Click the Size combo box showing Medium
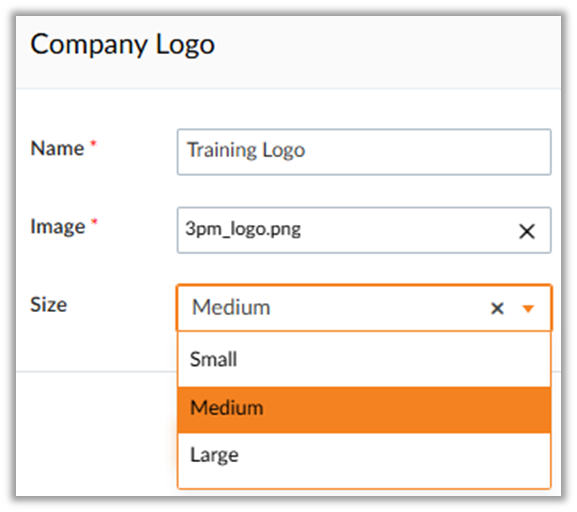The height and width of the screenshot is (512, 577). 364,308
